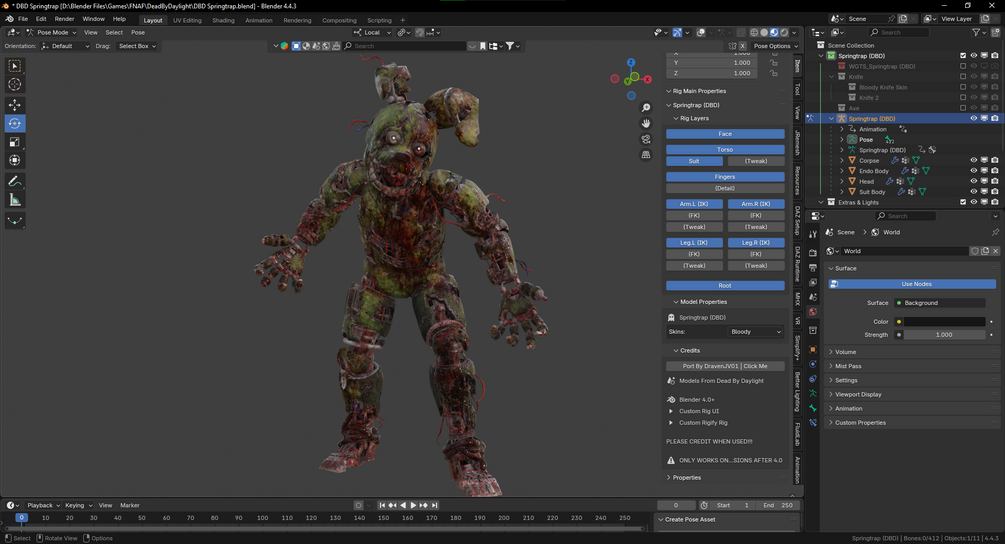
Task: Open the World properties tab icon
Action: pos(813,312)
